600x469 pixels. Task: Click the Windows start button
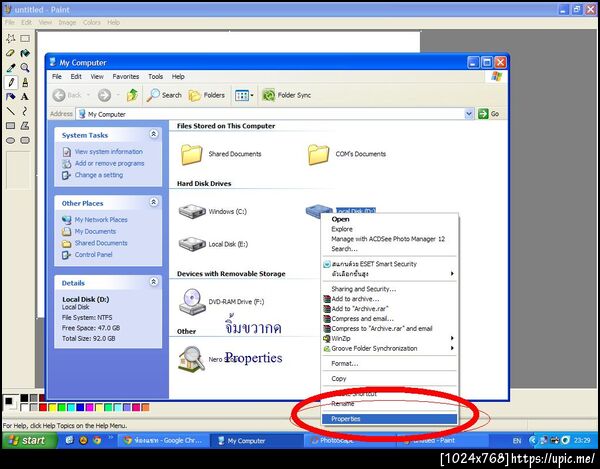[30, 440]
